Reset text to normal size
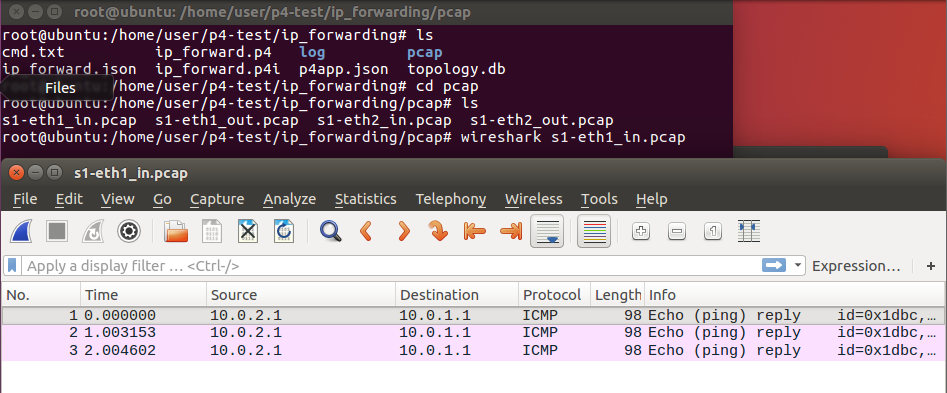Image resolution: width=947 pixels, height=393 pixels. pos(713,231)
